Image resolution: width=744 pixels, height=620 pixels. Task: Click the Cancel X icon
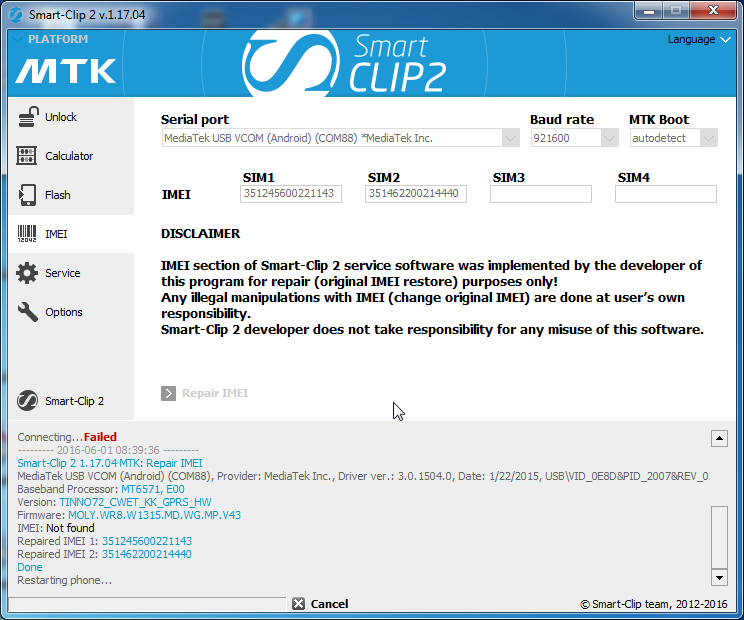[298, 603]
